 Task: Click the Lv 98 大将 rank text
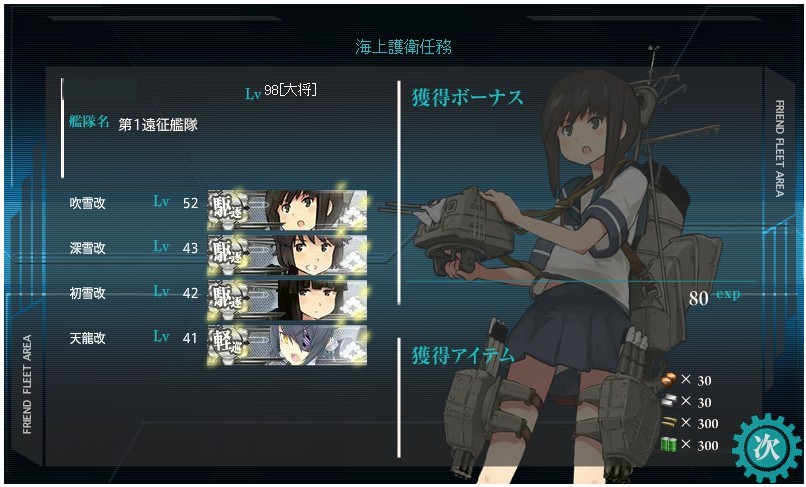(x=281, y=92)
